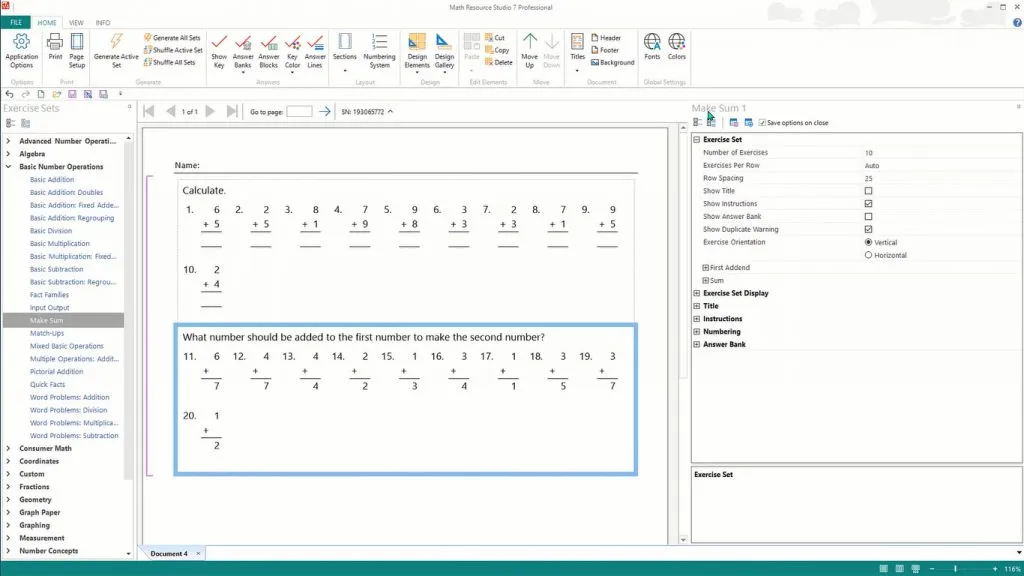Viewport: 1024px width, 576px height.
Task: Open the Sections layout menu
Action: (344, 51)
